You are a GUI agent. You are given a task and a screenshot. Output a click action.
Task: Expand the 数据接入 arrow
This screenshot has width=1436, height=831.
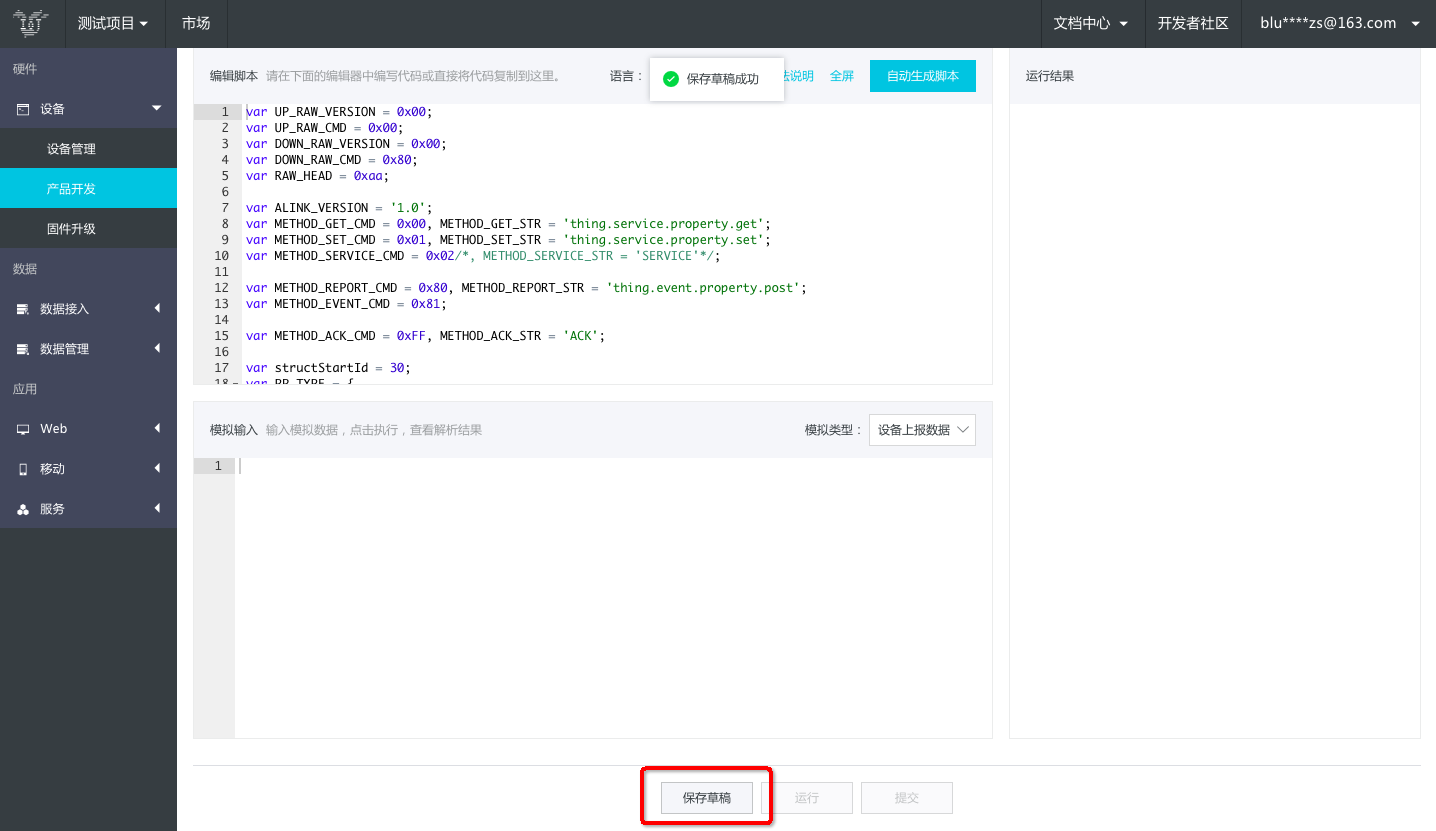157,308
